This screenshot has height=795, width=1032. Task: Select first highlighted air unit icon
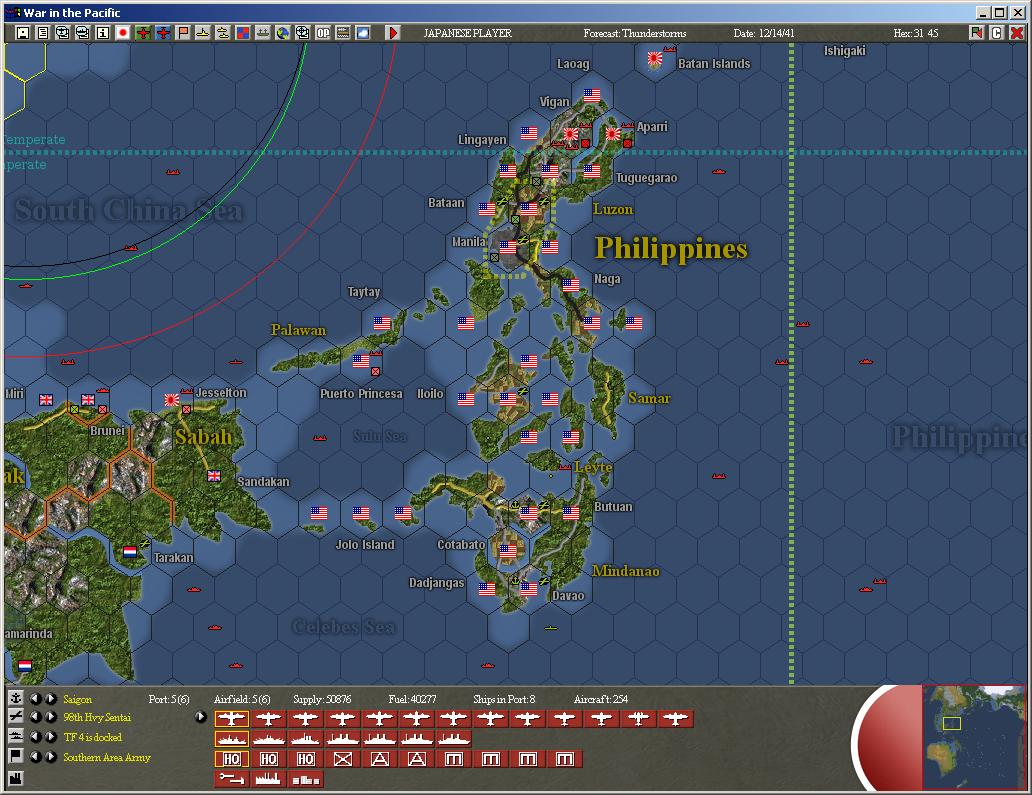[x=232, y=719]
